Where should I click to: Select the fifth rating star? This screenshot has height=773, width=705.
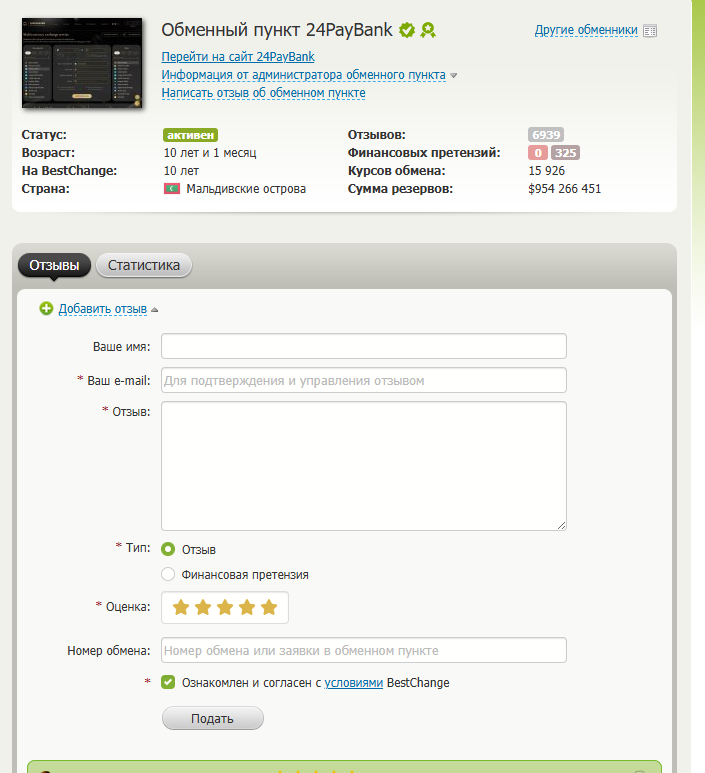269,607
